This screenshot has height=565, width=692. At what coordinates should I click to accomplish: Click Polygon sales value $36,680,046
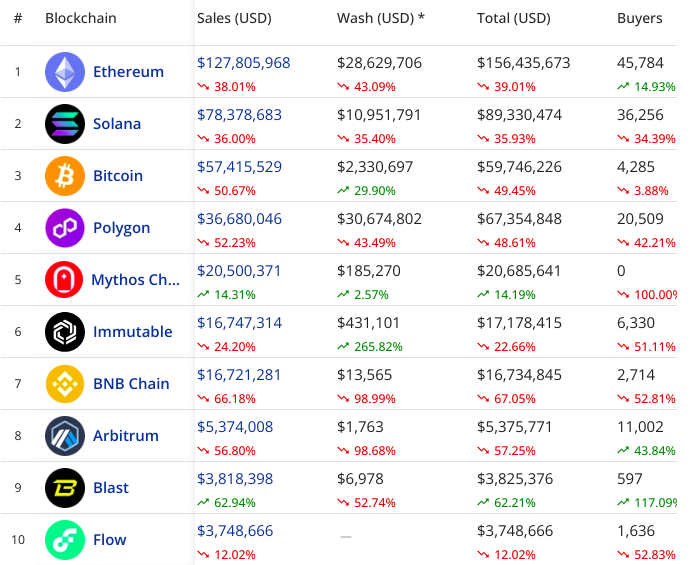click(x=239, y=219)
